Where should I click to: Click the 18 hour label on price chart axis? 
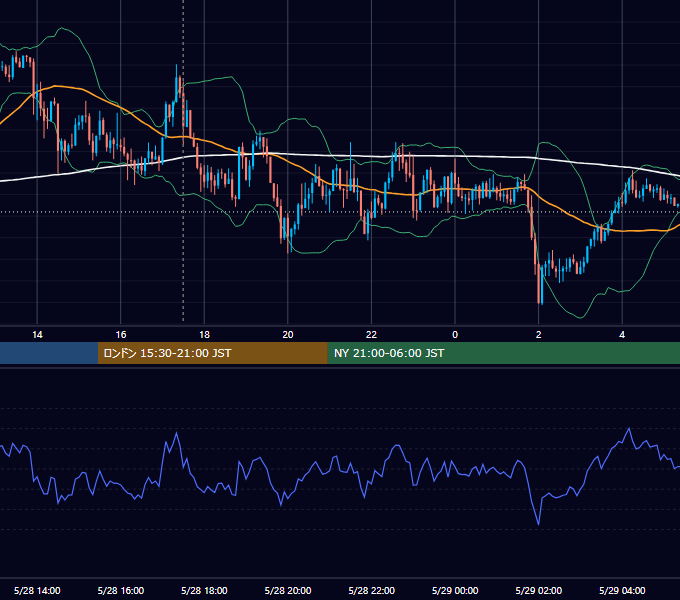click(x=204, y=335)
